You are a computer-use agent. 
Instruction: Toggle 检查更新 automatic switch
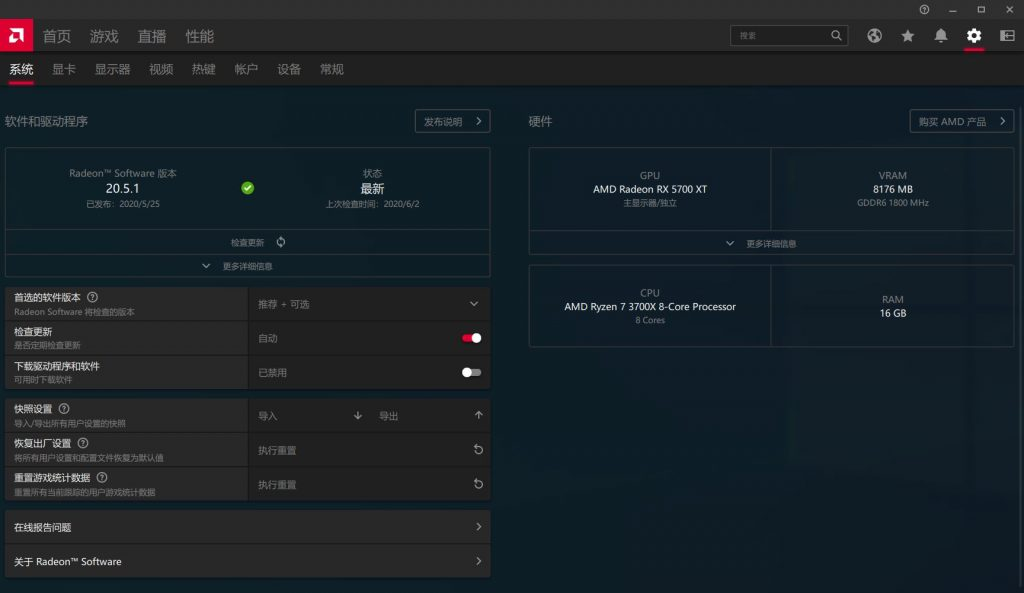(472, 338)
